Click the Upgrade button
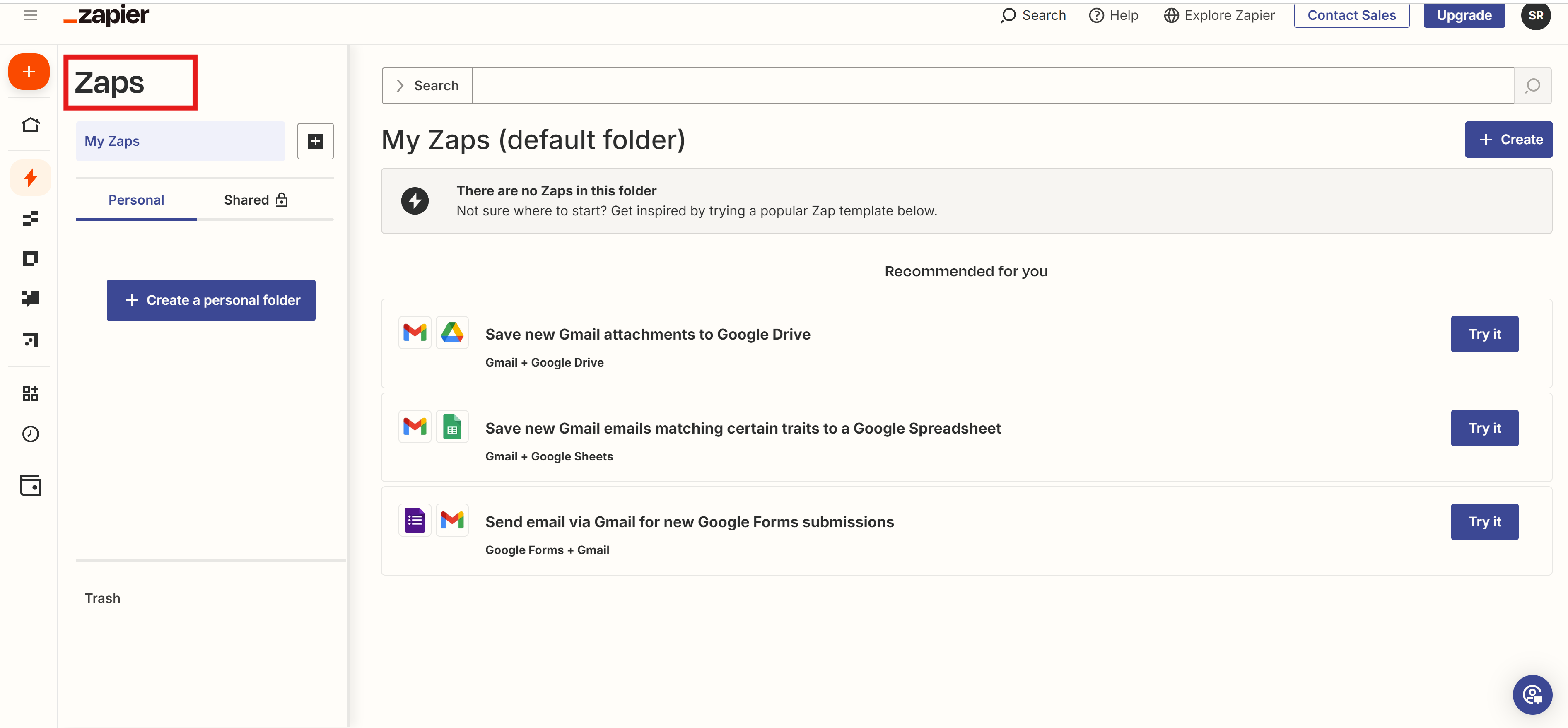Viewport: 1568px width, 728px height. (x=1464, y=15)
